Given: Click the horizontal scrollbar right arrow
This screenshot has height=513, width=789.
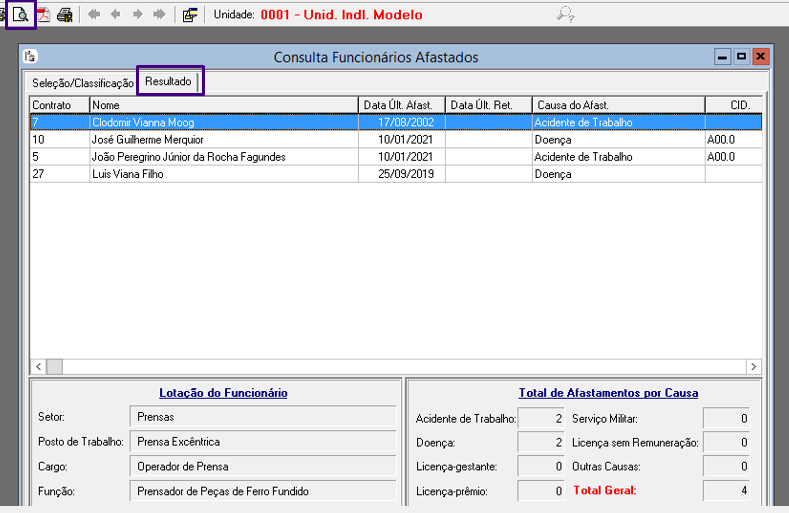Looking at the screenshot, I should [x=753, y=367].
